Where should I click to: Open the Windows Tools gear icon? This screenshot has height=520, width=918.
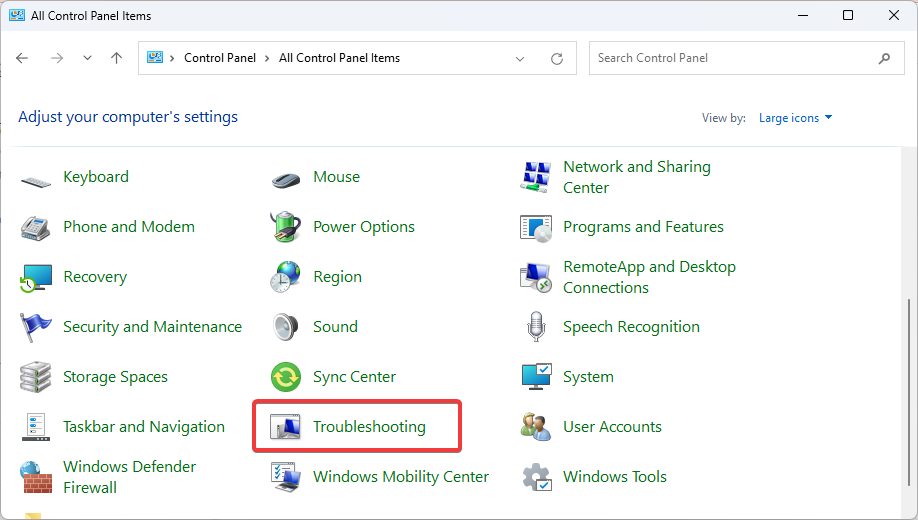[537, 477]
